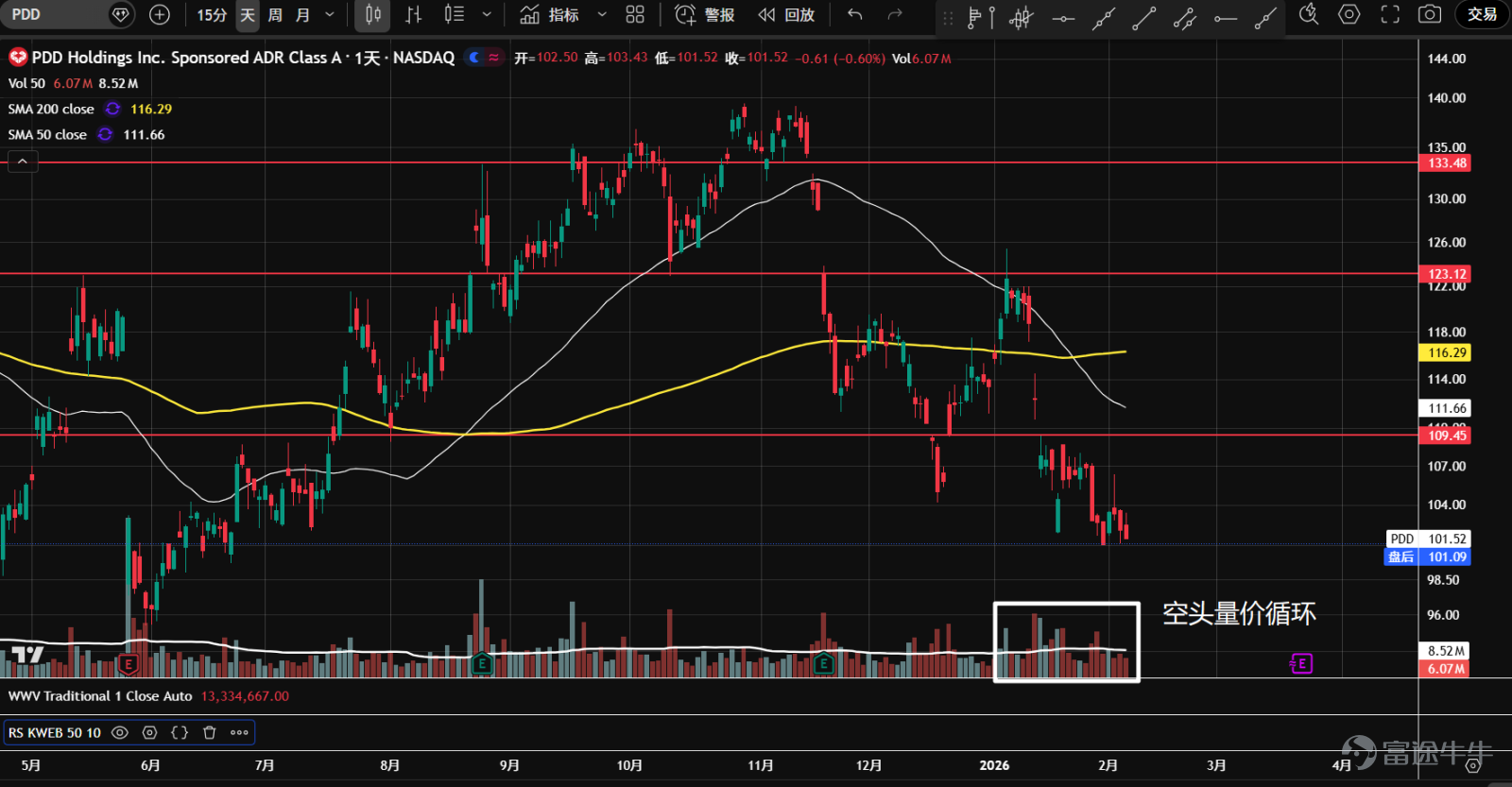Select the candlestick crosshair measuring tool
The height and width of the screenshot is (787, 1512).
tap(1022, 17)
